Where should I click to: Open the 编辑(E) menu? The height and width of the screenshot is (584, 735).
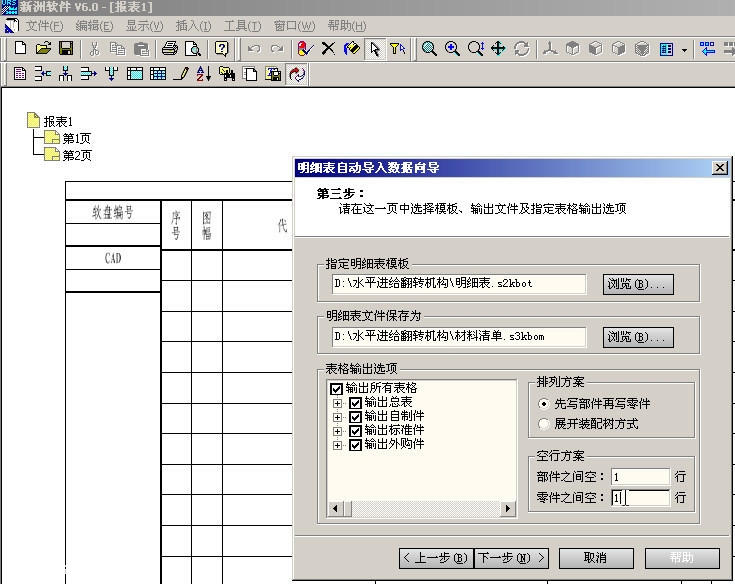[94, 26]
